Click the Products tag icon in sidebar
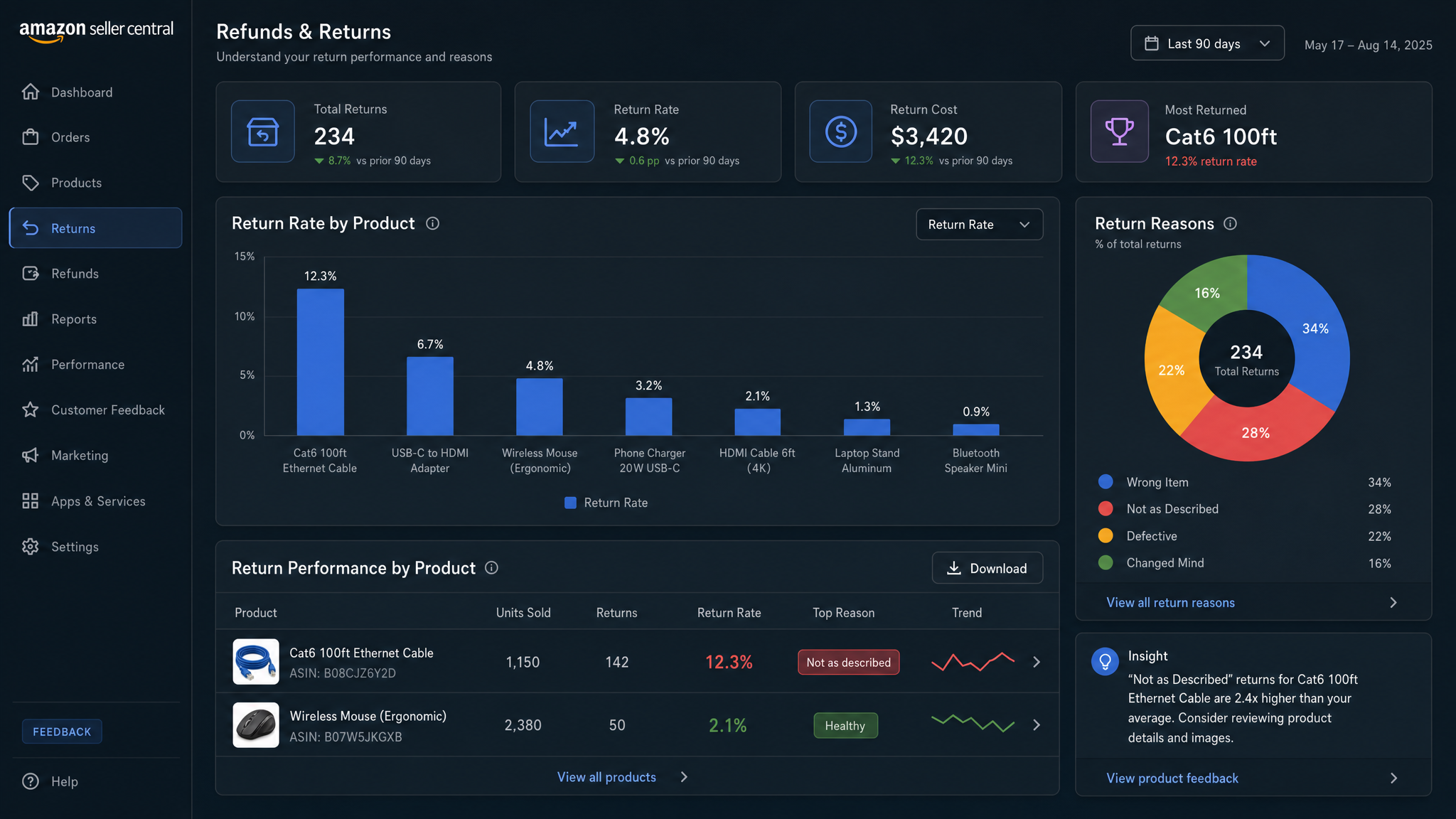This screenshot has width=1456, height=819. (31, 183)
